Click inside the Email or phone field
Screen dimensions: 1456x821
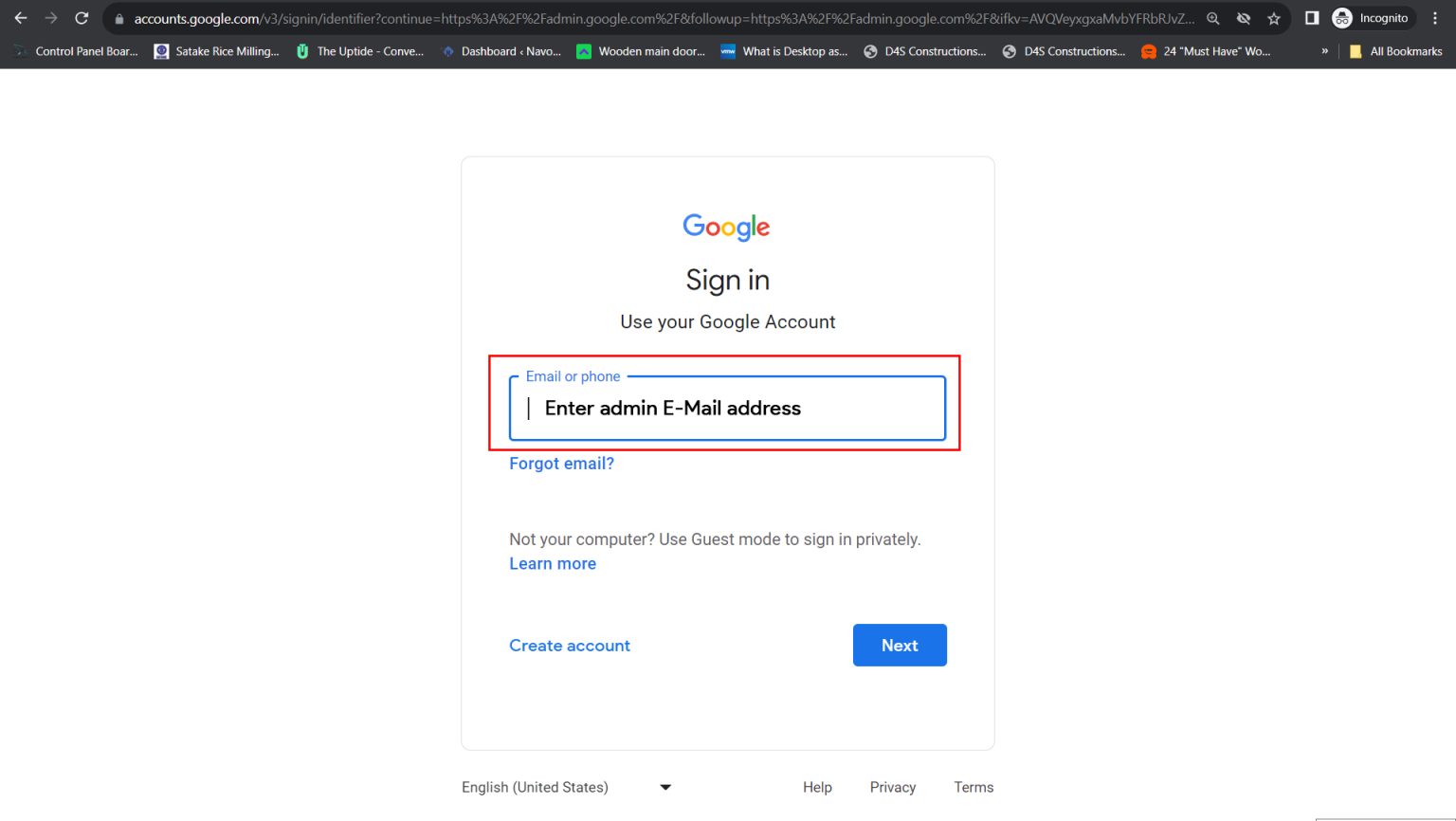pos(726,408)
